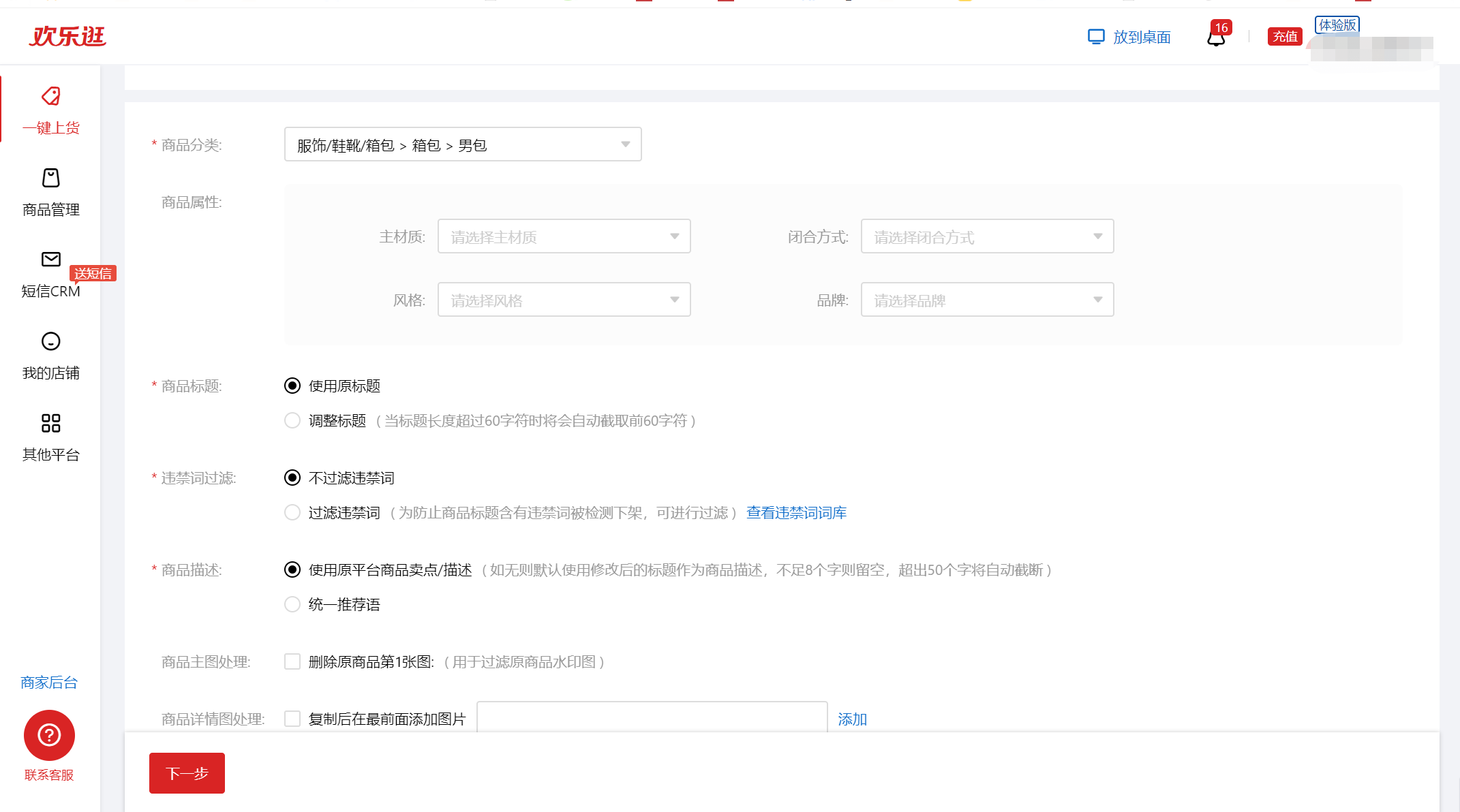Image resolution: width=1460 pixels, height=812 pixels.
Task: Select 过滤违禁词 radio option
Action: (292, 512)
